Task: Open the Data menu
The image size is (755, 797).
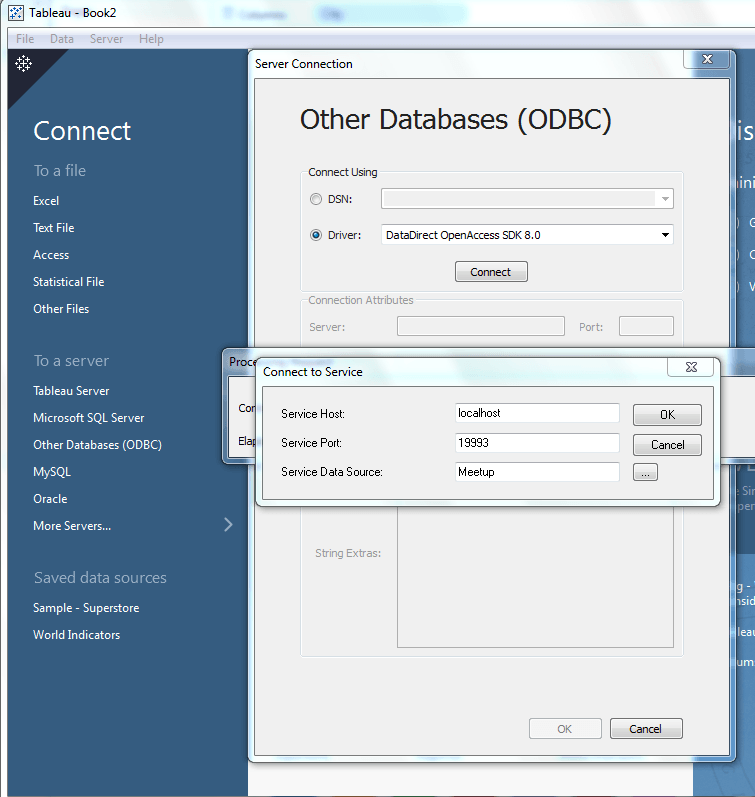Action: 62,39
